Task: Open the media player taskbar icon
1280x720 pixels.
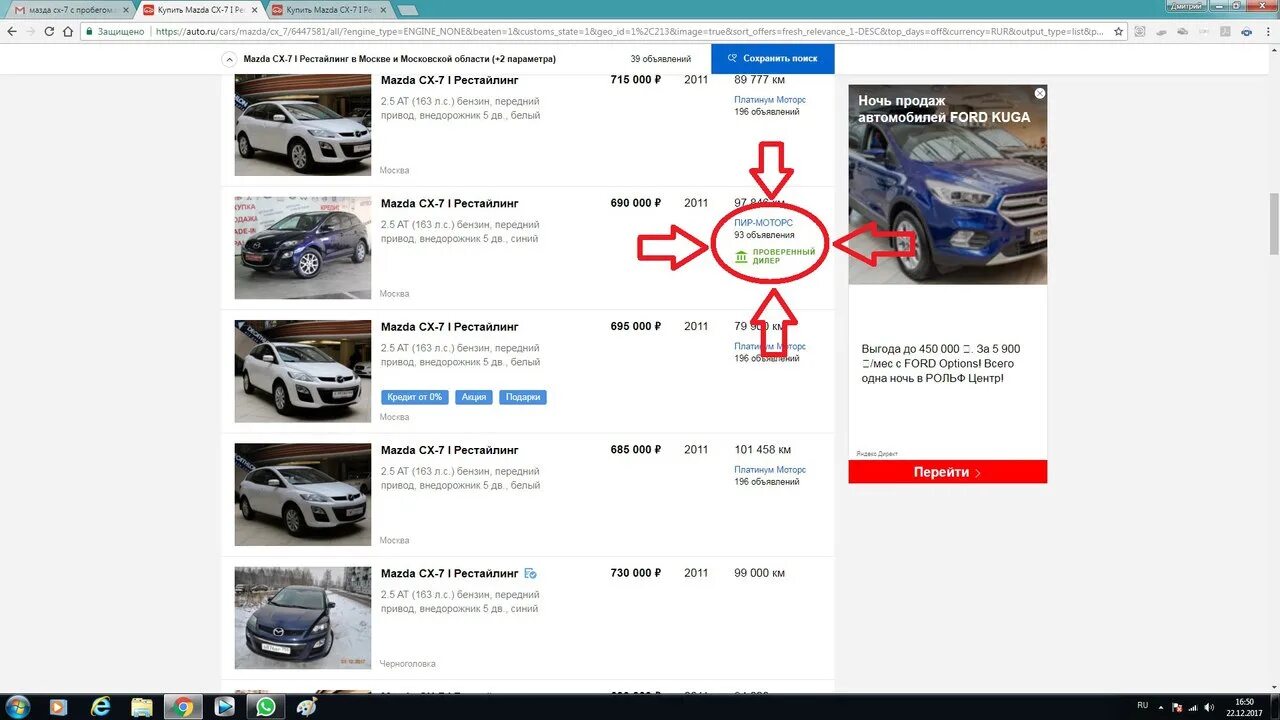Action: point(58,707)
